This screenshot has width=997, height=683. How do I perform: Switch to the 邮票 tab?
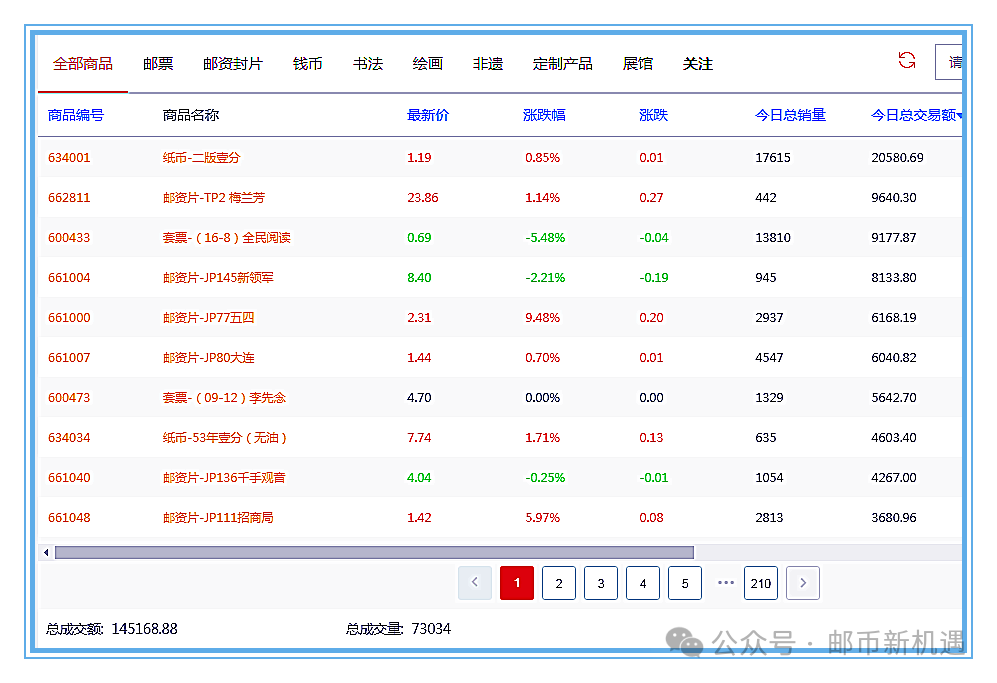coord(158,64)
